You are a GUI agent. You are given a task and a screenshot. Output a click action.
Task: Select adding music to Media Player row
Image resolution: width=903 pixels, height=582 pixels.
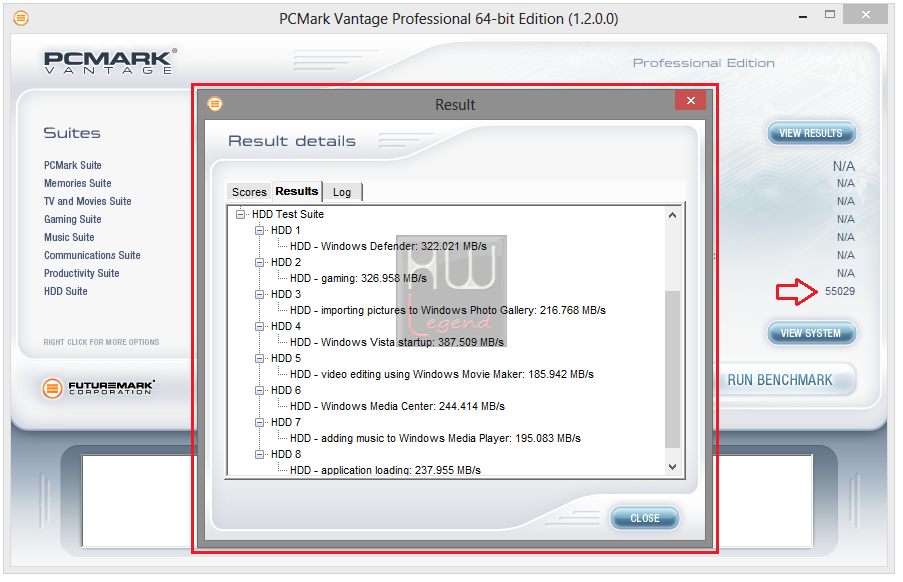(435, 438)
